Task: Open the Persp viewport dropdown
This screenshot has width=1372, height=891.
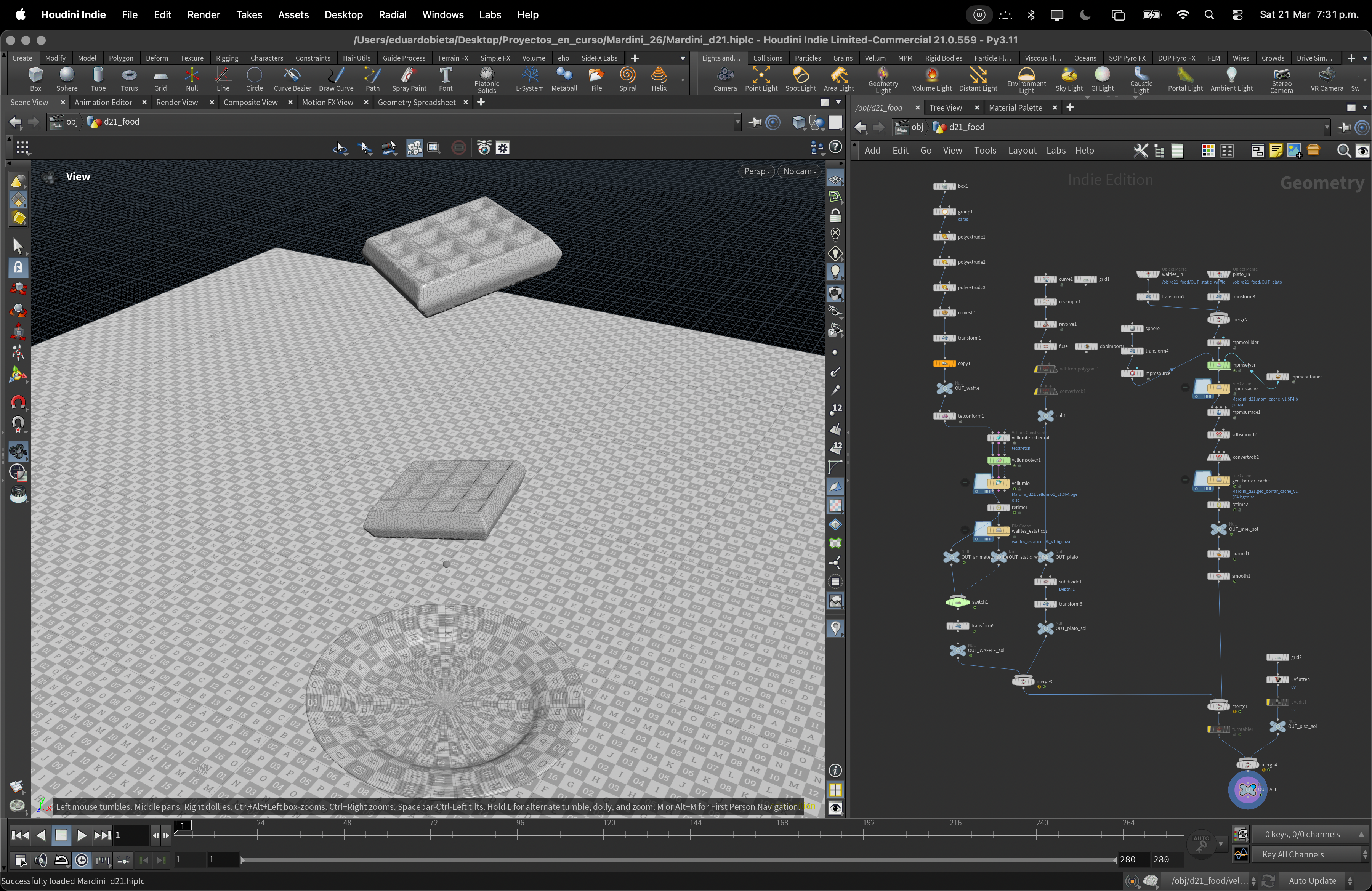Action: click(756, 171)
